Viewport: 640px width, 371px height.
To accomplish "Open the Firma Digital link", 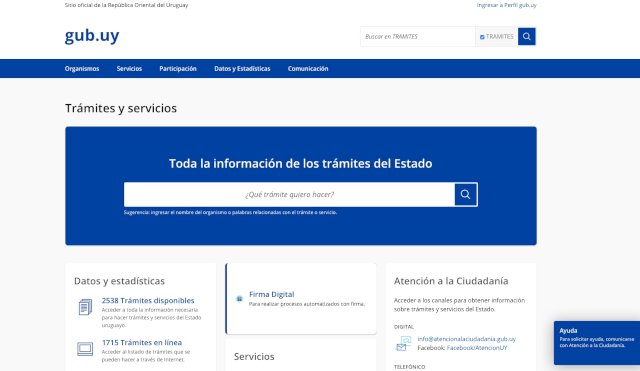I will click(x=271, y=294).
